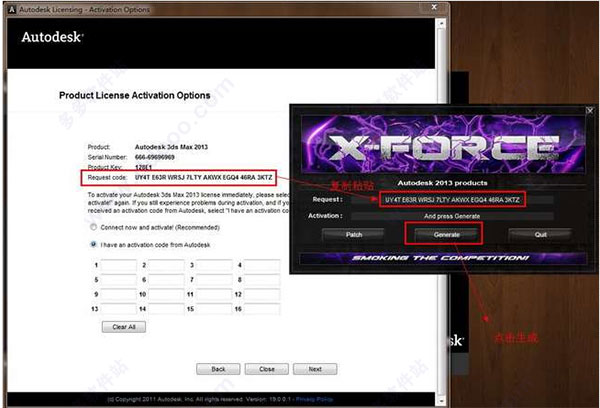Click activation code field 10

[x=166, y=294]
